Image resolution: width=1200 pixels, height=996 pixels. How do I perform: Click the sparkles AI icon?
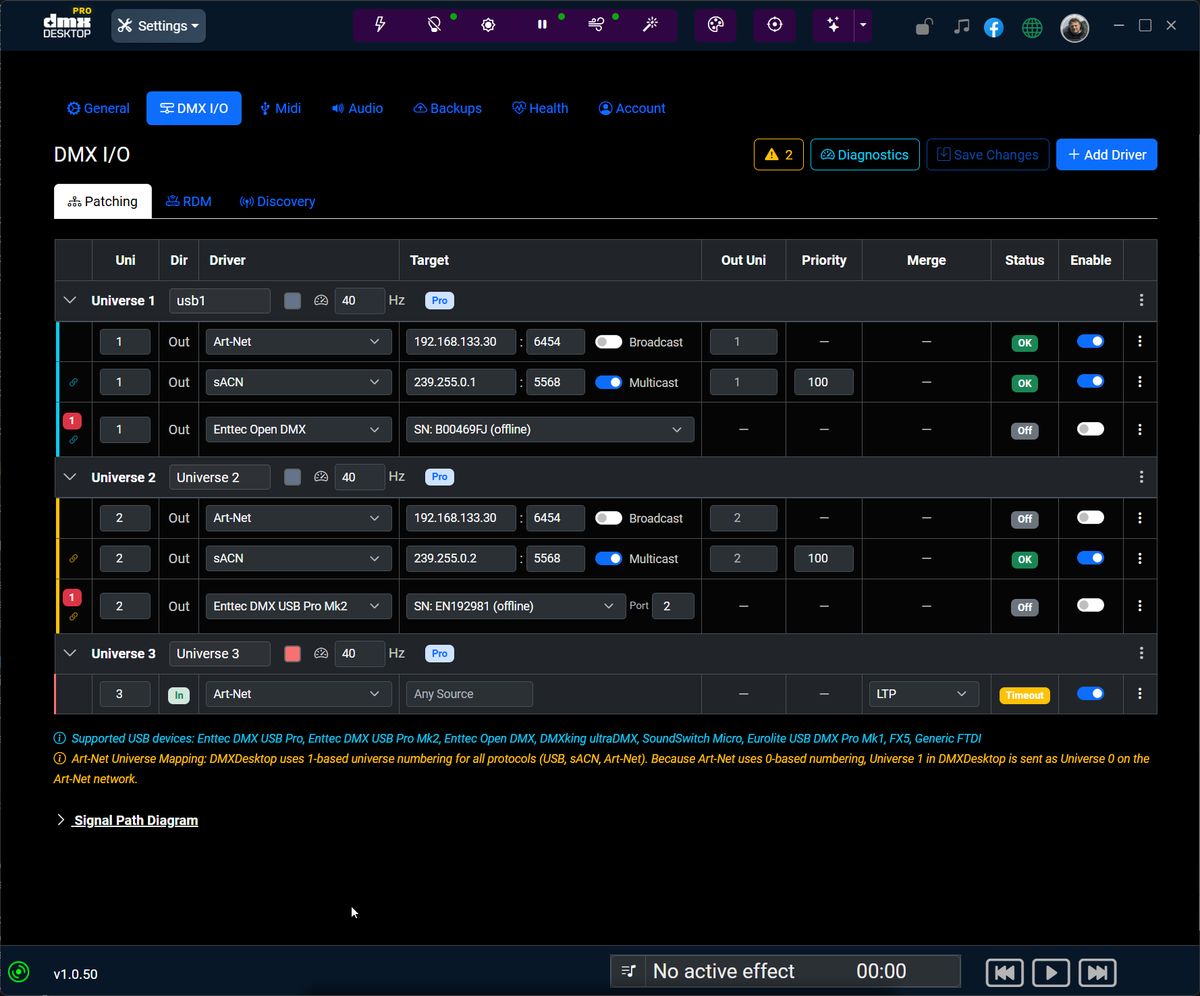[x=833, y=25]
